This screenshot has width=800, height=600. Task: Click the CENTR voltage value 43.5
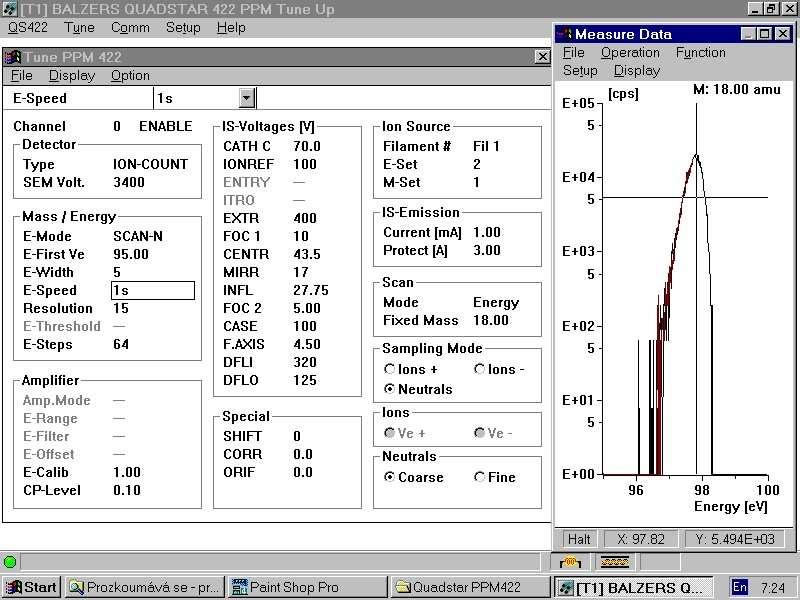[307, 254]
